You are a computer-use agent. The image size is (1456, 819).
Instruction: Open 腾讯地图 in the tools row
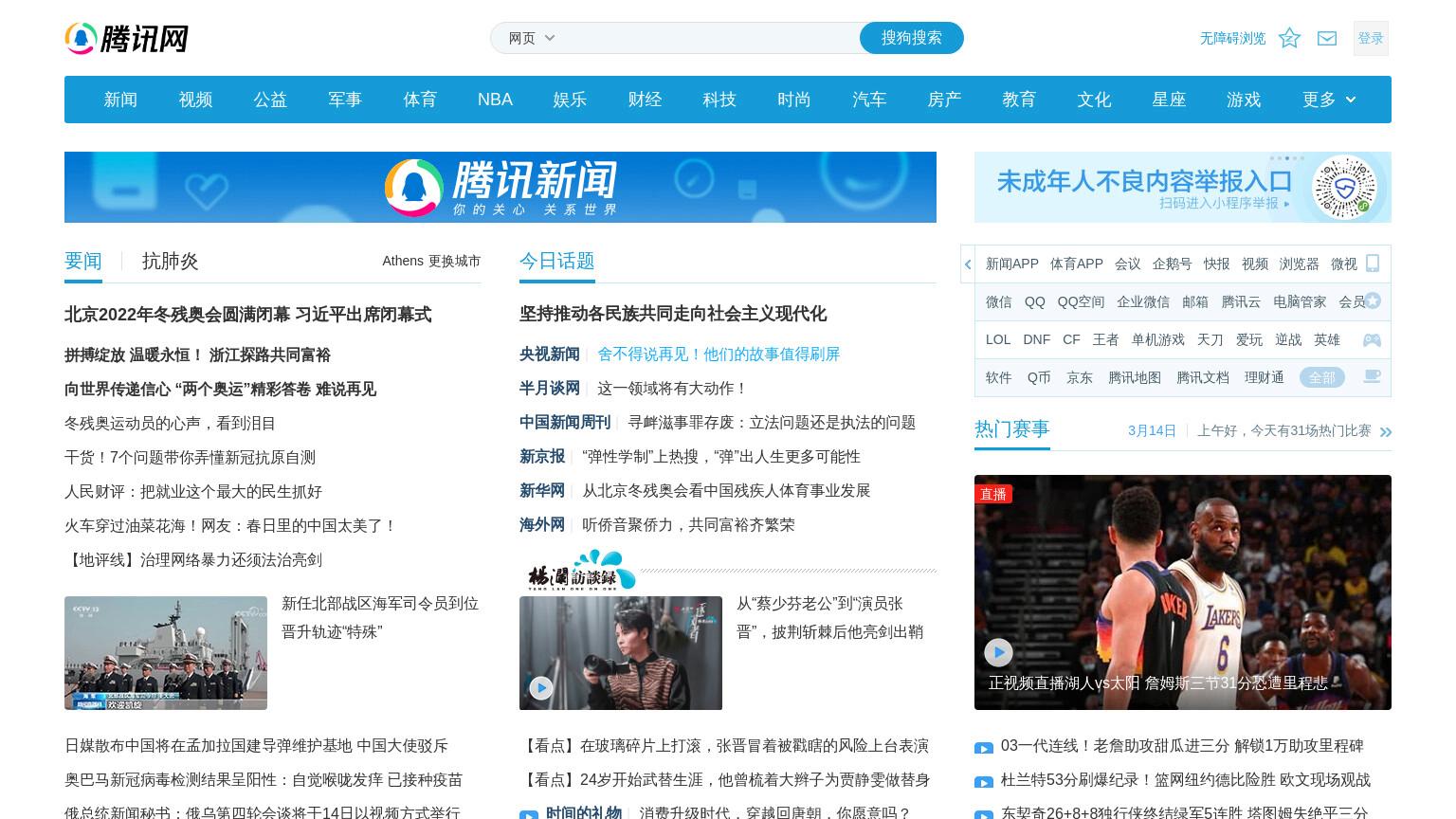[1135, 377]
